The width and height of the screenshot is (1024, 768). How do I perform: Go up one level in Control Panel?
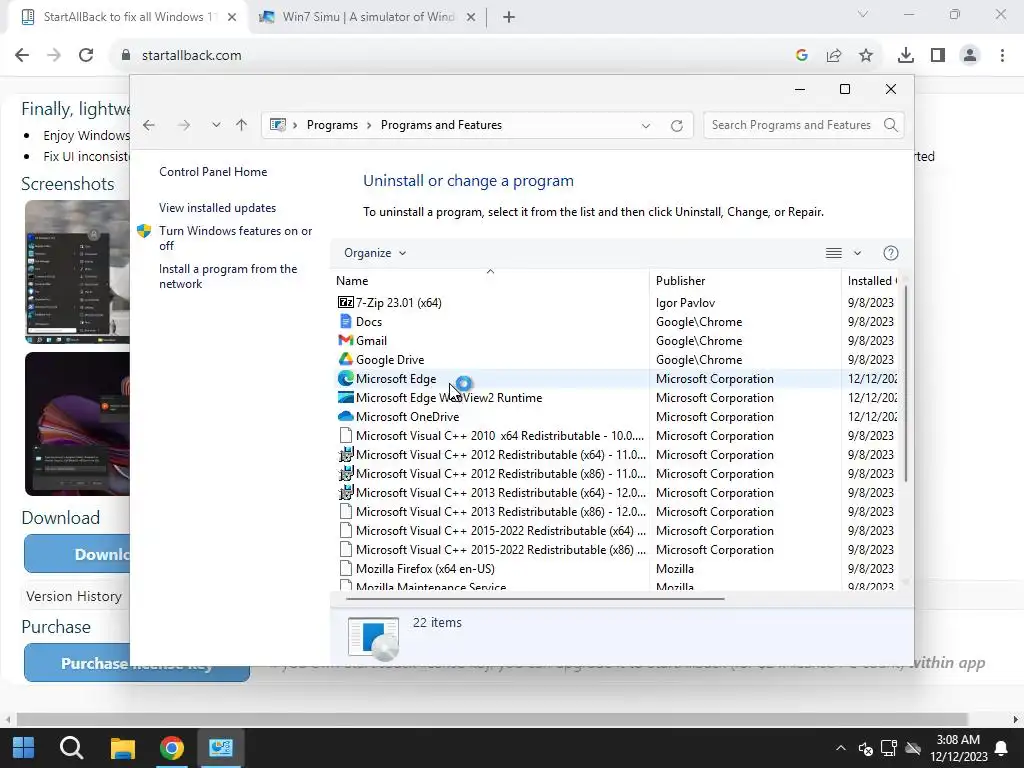pyautogui.click(x=242, y=125)
